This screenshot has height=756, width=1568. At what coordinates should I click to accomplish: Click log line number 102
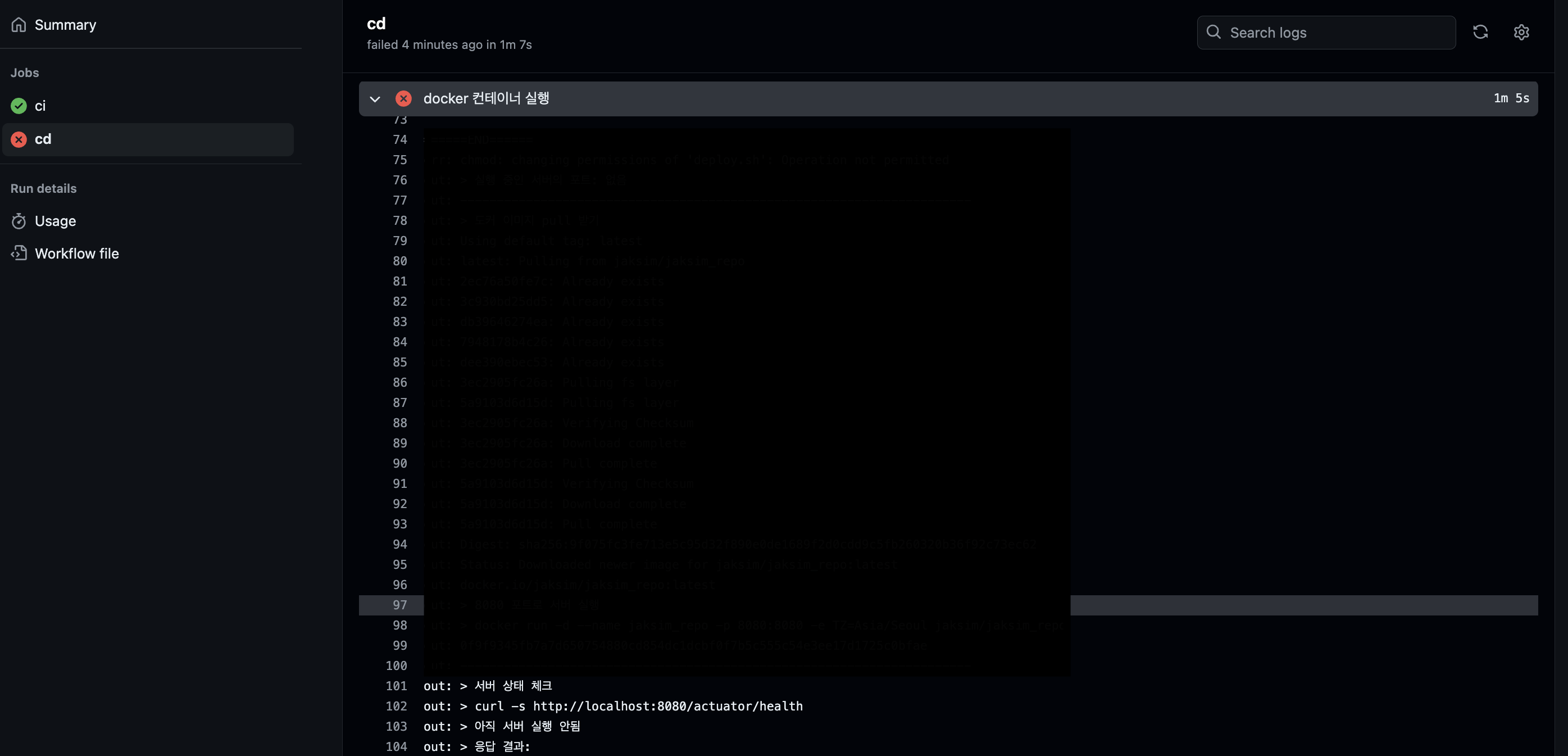[396, 706]
